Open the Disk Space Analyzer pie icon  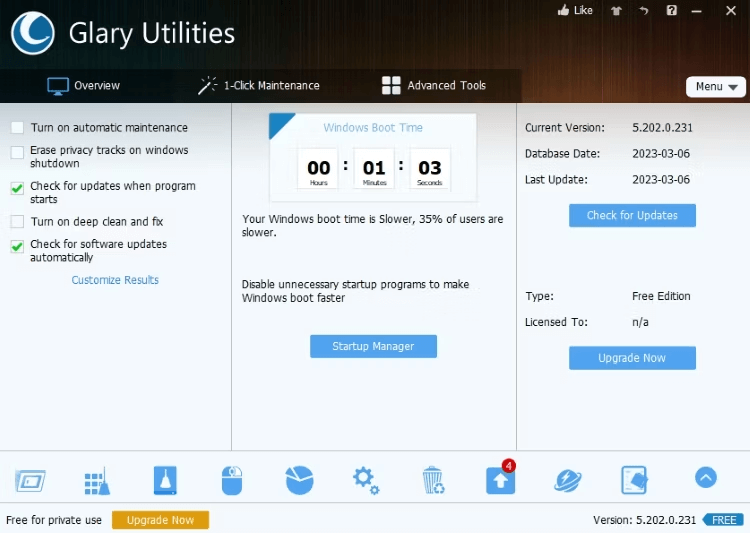click(299, 480)
